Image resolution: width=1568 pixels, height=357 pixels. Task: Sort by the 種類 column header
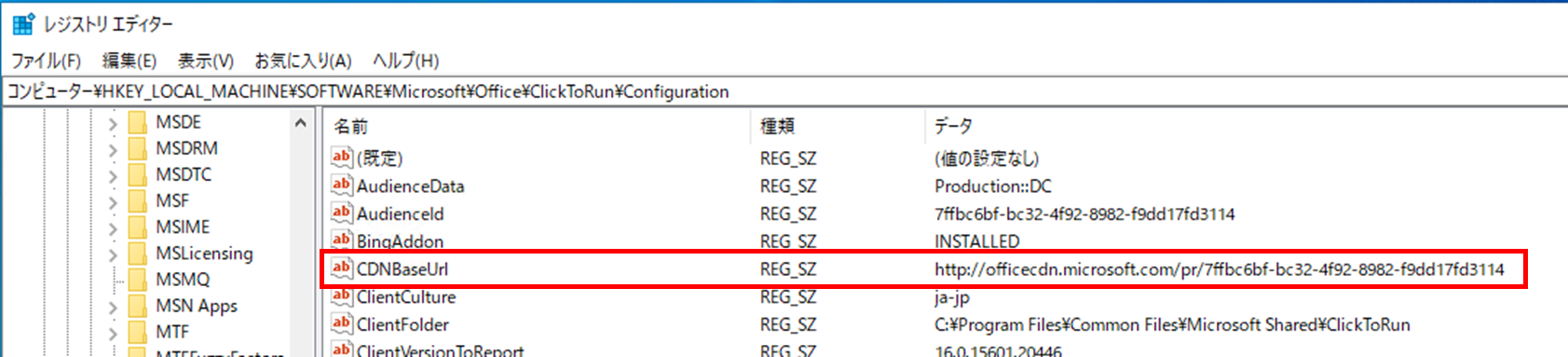pos(777,126)
